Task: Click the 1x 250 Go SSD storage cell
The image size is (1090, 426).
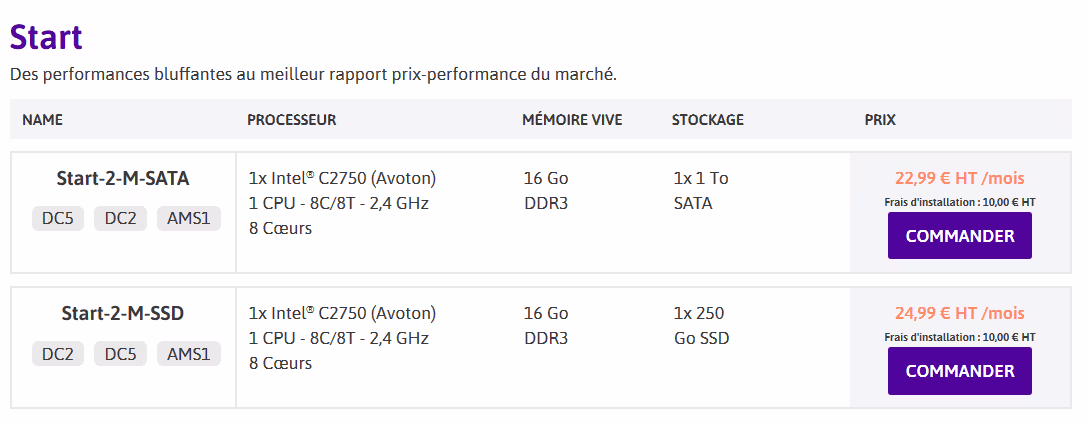Action: click(x=701, y=325)
